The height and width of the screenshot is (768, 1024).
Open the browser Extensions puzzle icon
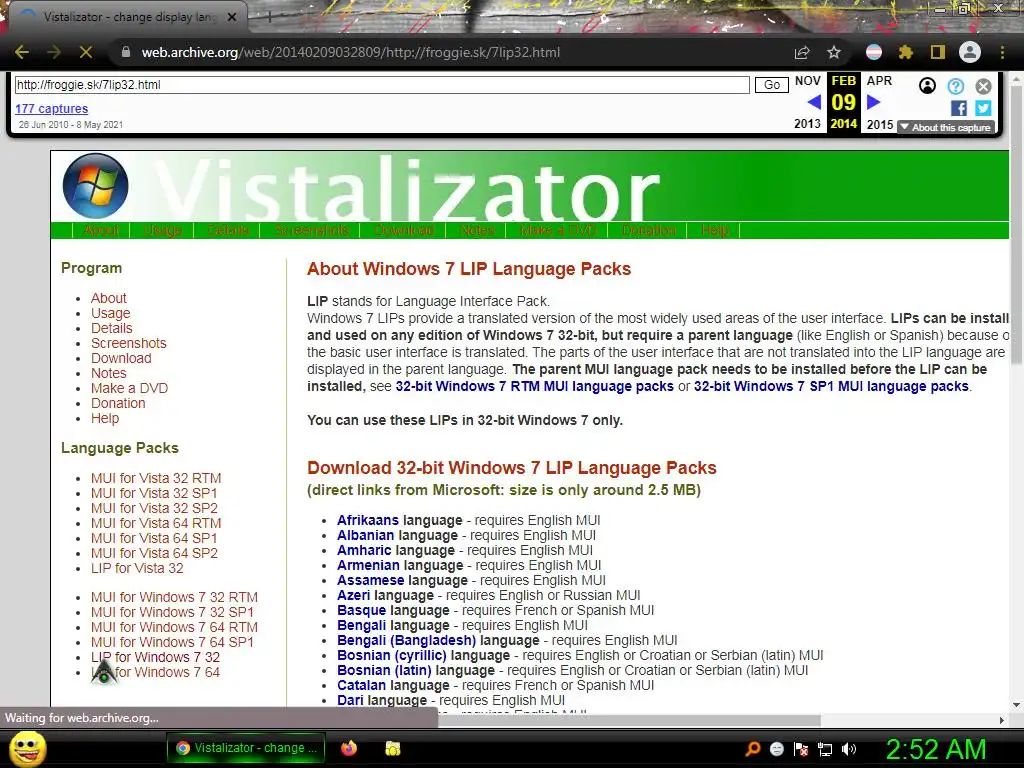coord(905,52)
